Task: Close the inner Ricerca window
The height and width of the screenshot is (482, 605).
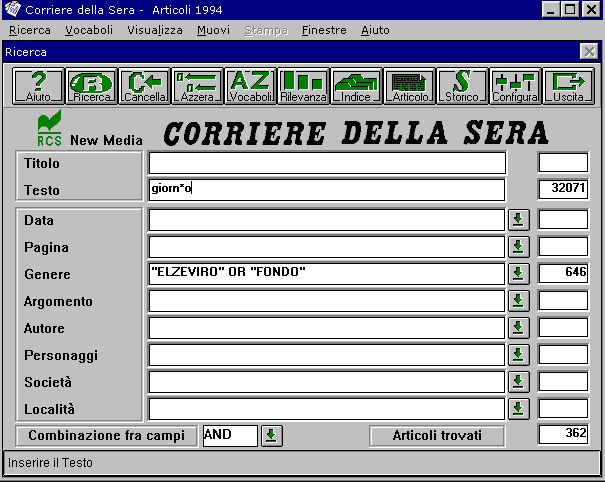Action: coord(589,51)
